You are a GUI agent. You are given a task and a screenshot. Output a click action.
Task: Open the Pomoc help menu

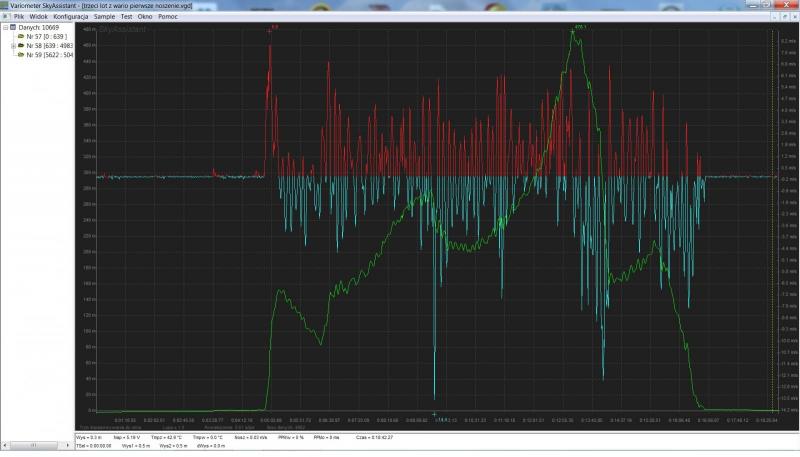[x=168, y=17]
